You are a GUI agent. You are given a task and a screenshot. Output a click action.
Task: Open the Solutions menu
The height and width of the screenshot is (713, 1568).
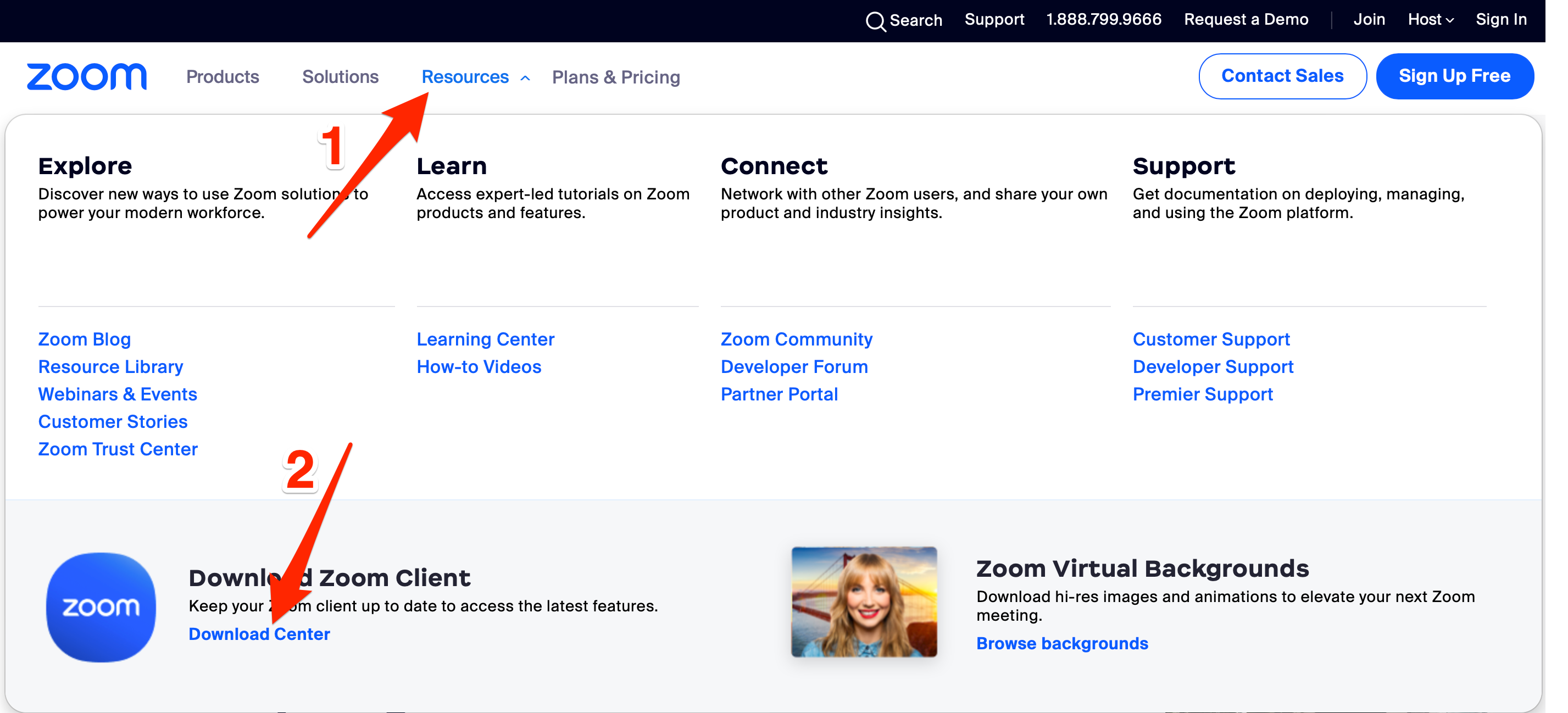click(x=340, y=77)
